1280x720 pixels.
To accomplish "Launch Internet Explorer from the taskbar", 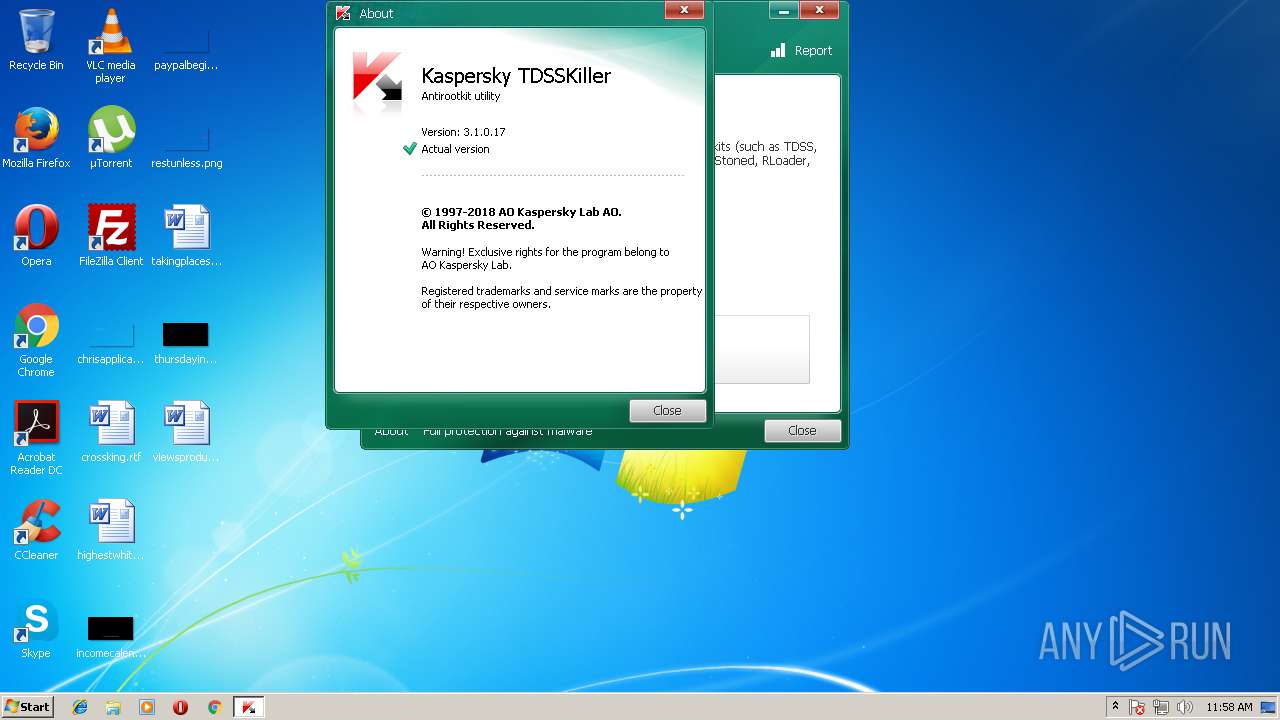I will pyautogui.click(x=80, y=707).
